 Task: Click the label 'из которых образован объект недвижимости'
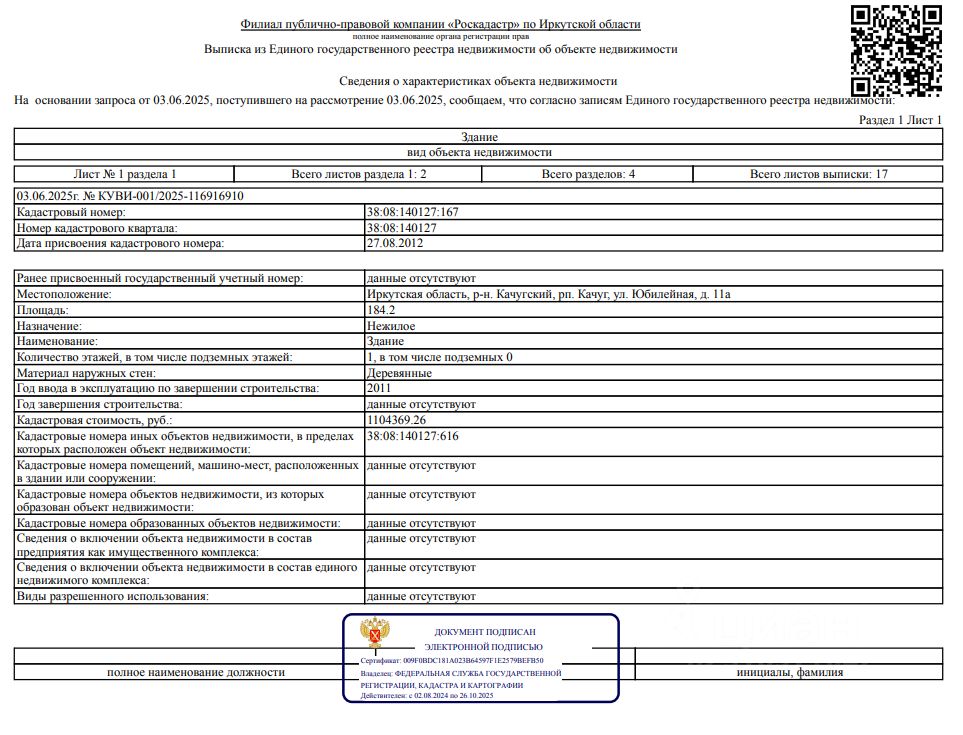tap(170, 500)
